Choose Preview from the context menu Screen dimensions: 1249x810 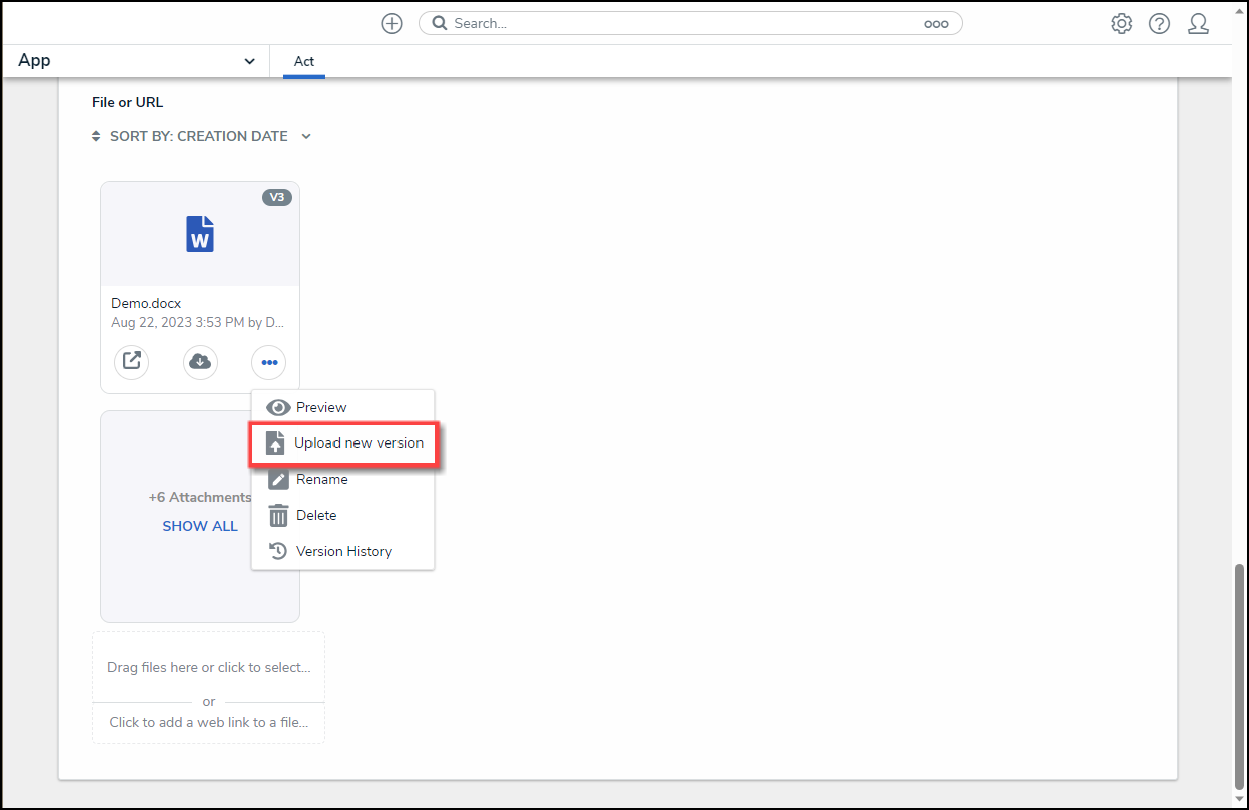tap(343, 407)
